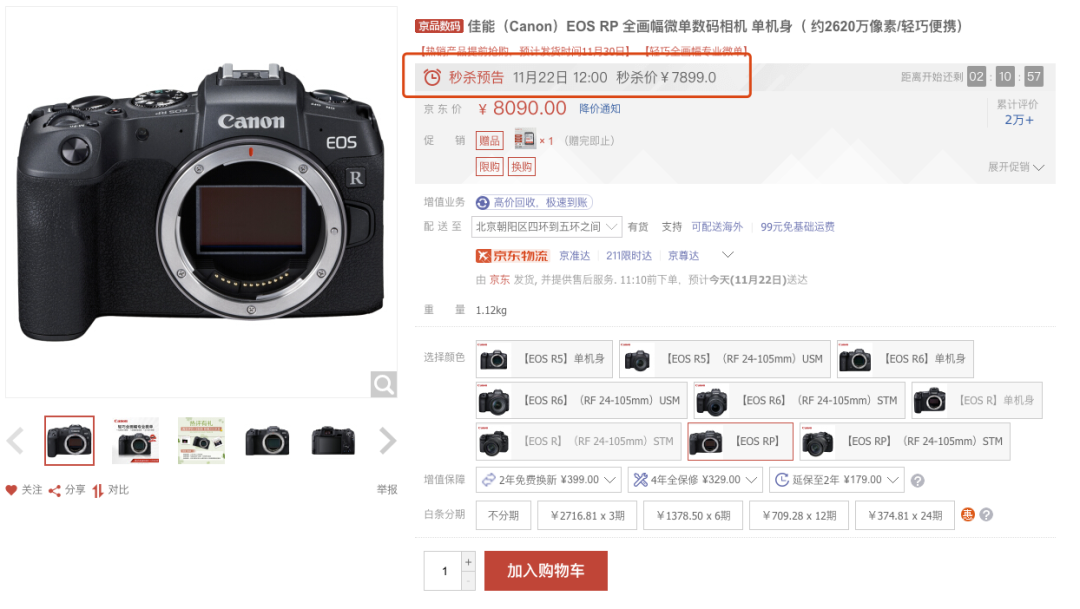Click the gift item image next to 赠品
This screenshot has height=609, width=1080.
524,140
